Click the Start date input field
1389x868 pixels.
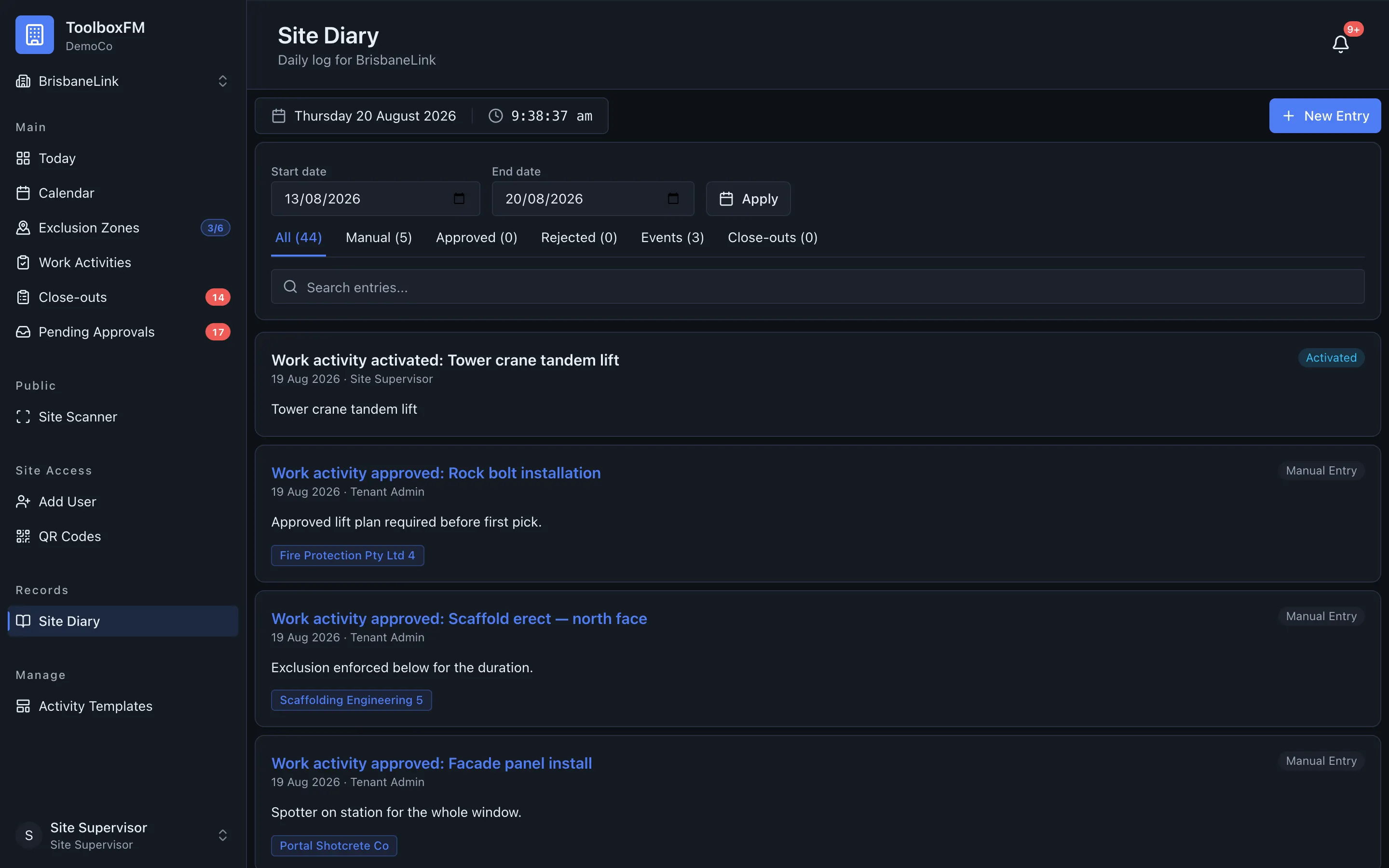pos(375,199)
